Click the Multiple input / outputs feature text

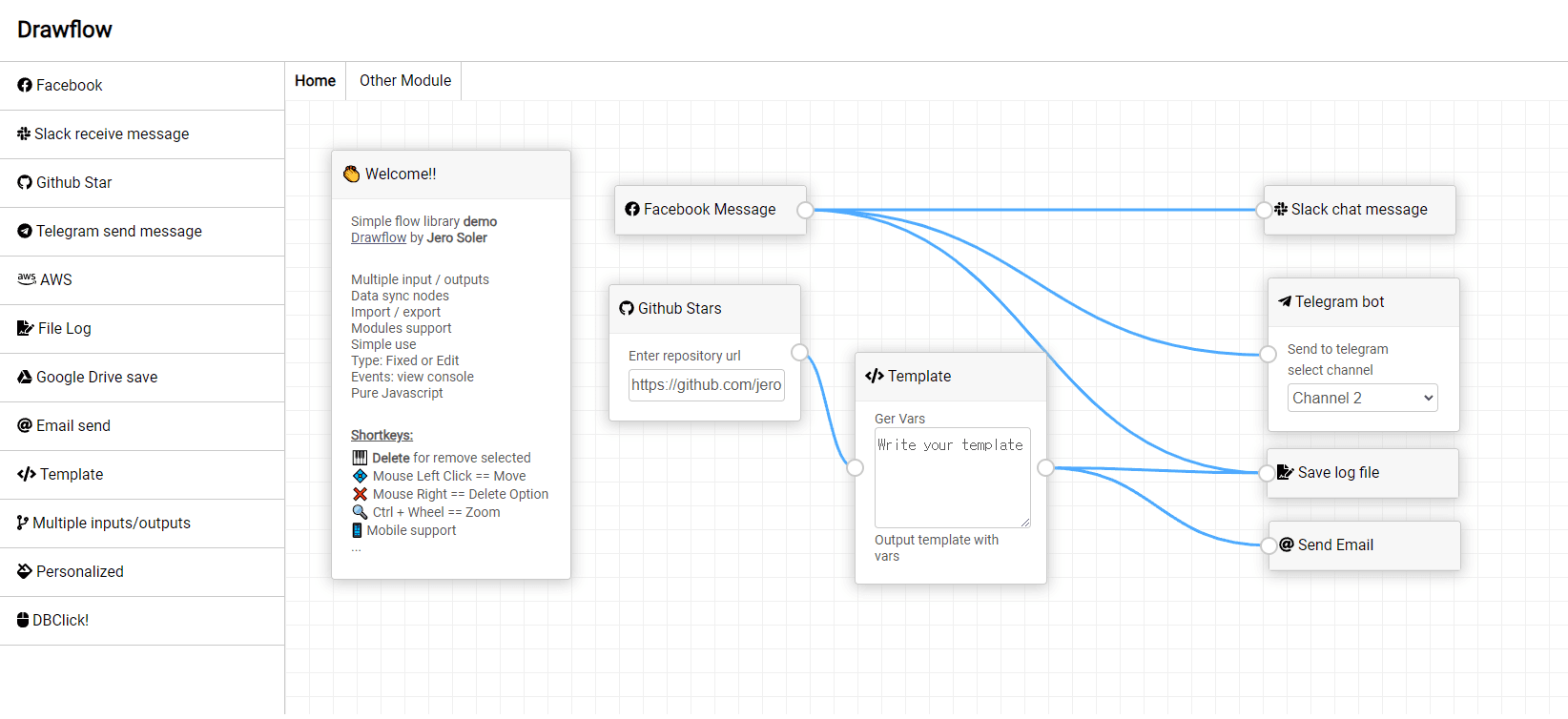(420, 279)
